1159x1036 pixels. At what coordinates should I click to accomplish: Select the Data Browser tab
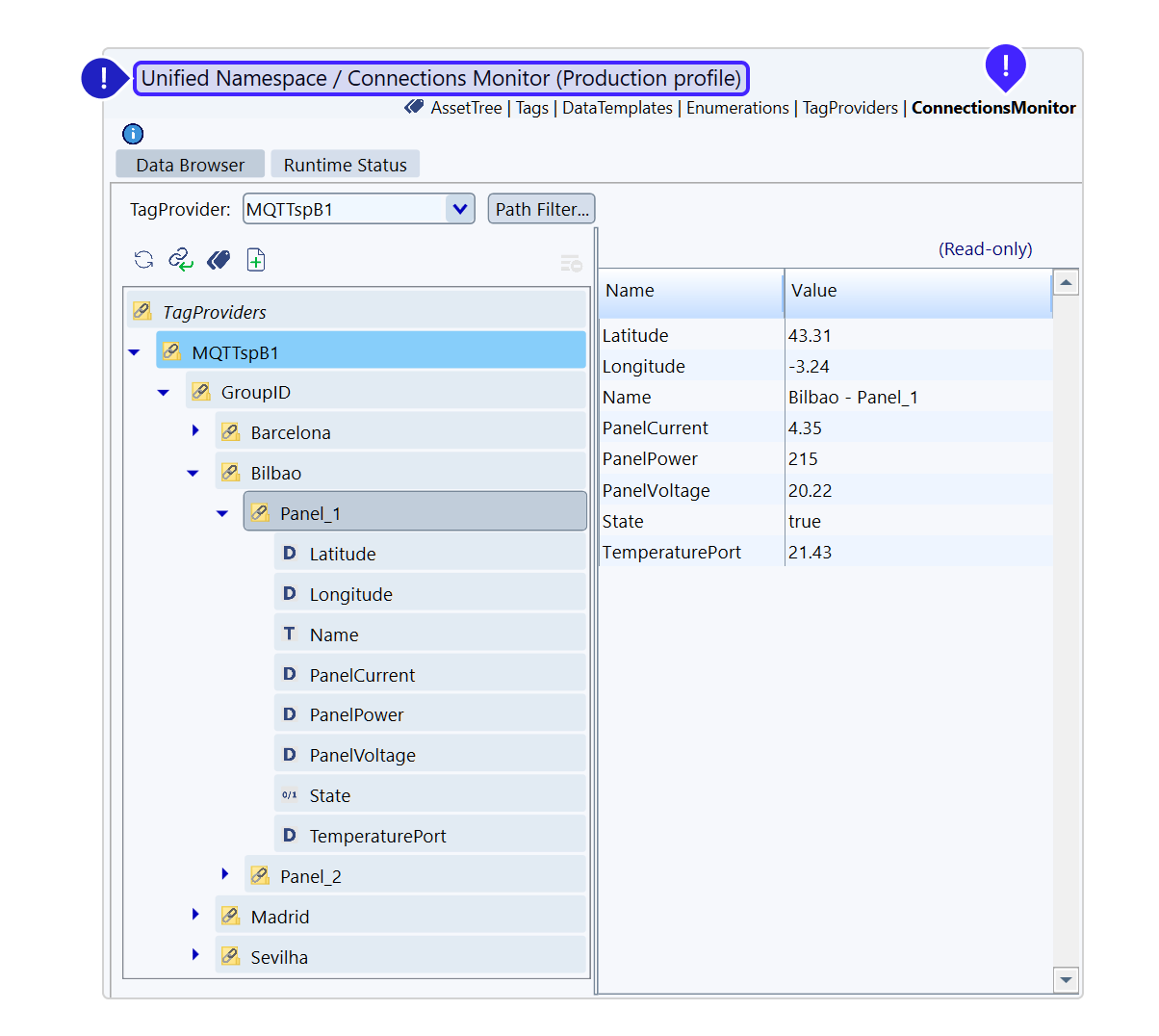coord(190,165)
